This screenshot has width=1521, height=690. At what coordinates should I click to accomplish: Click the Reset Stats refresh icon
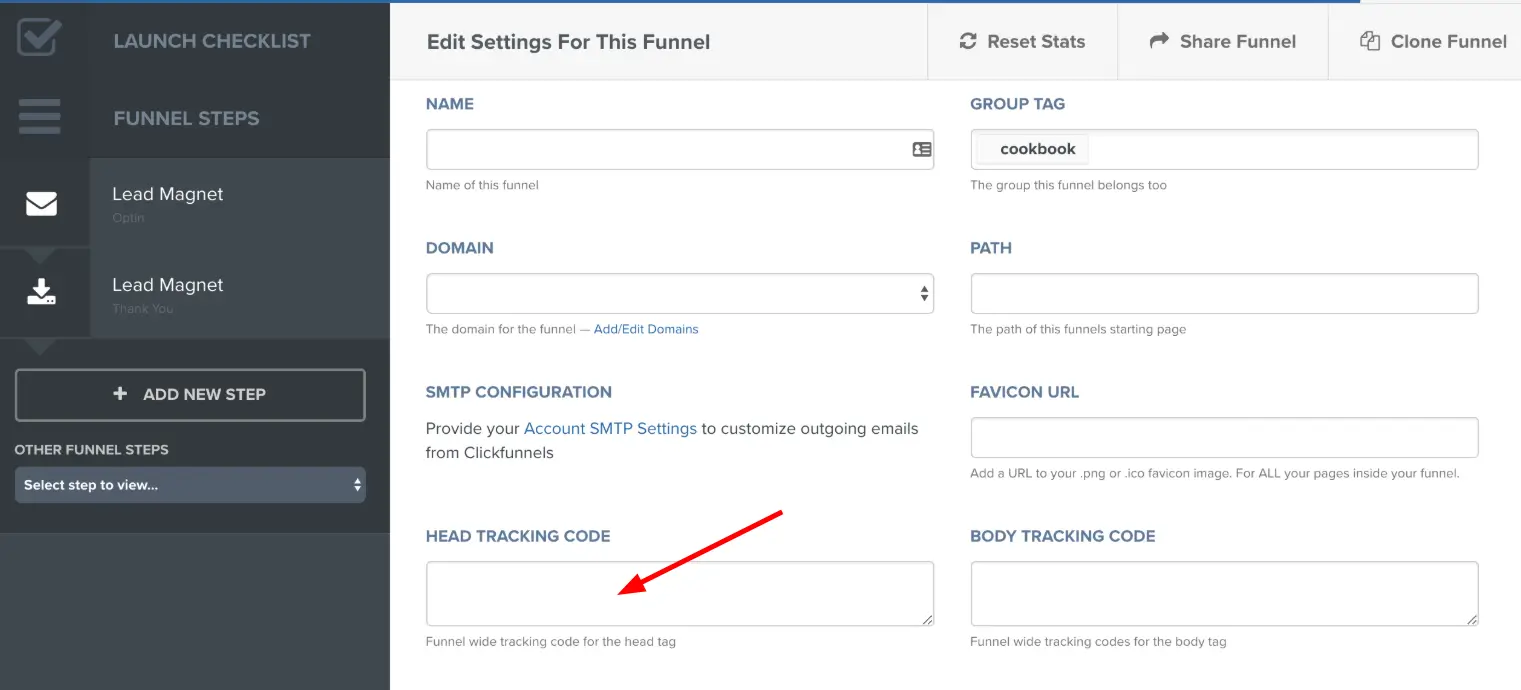pyautogui.click(x=968, y=41)
